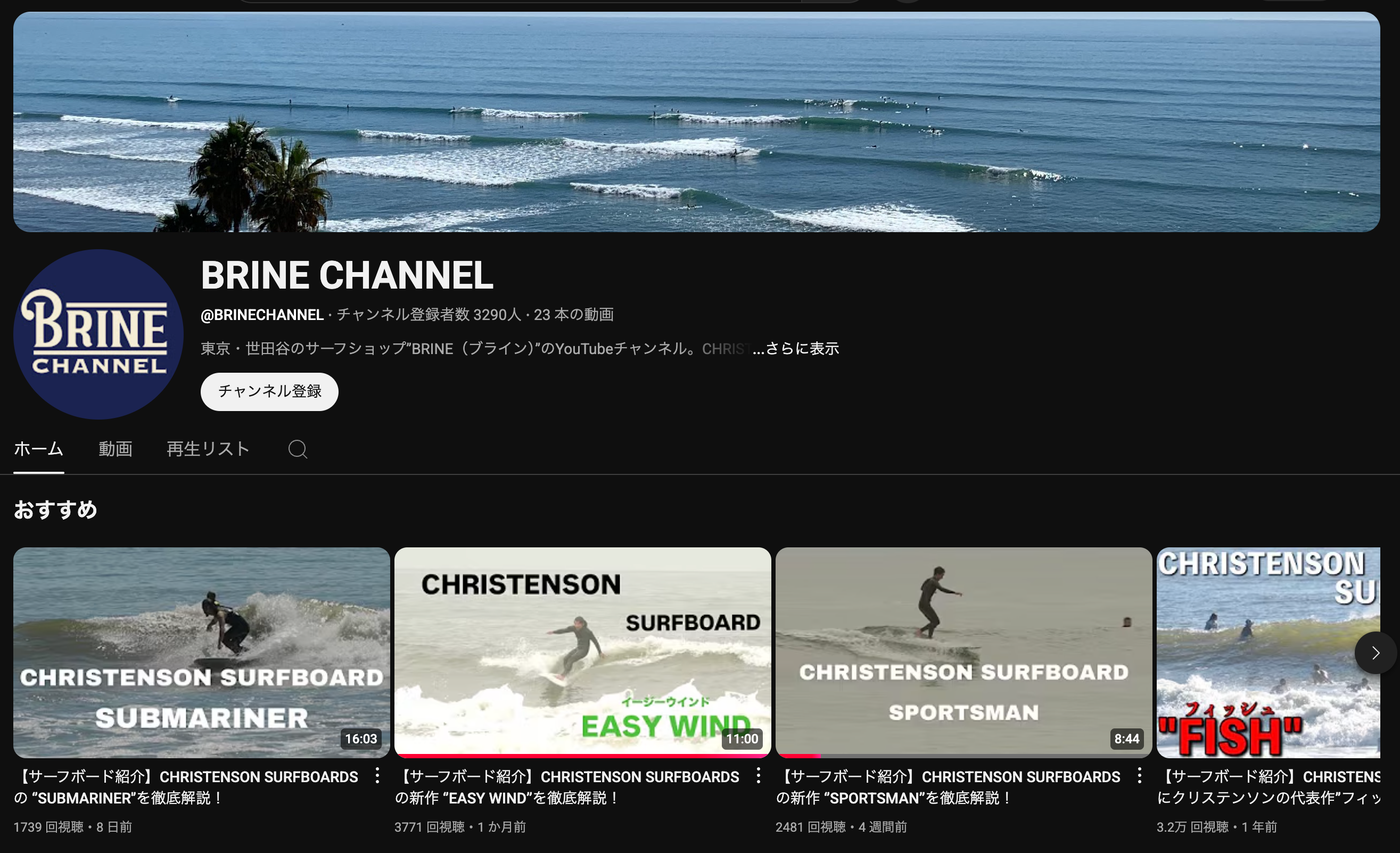The height and width of the screenshot is (853, 1400).
Task: Select the ホーム tab
Action: (x=39, y=449)
